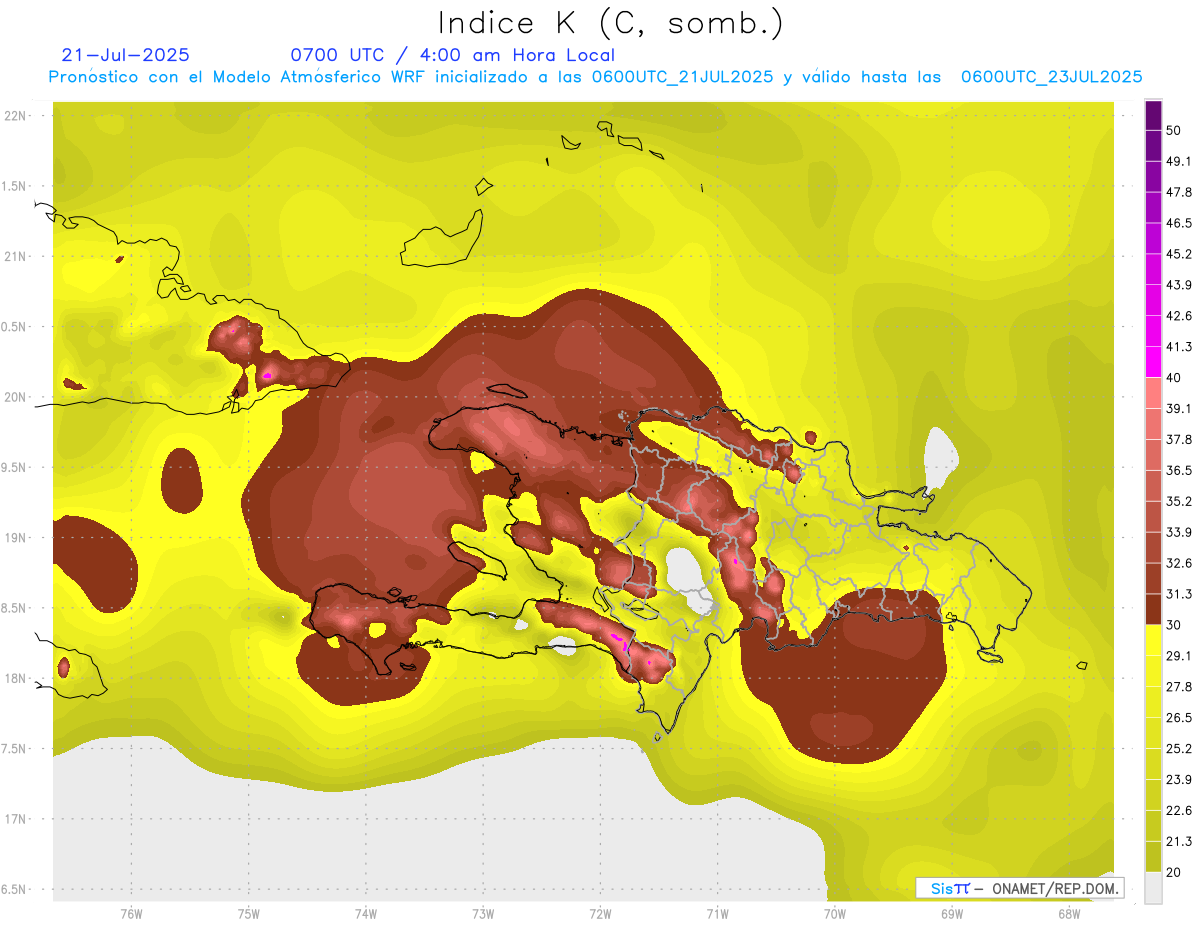This screenshot has height=927, width=1200.
Task: Click the "19N" latitude label
Action: pos(17,538)
